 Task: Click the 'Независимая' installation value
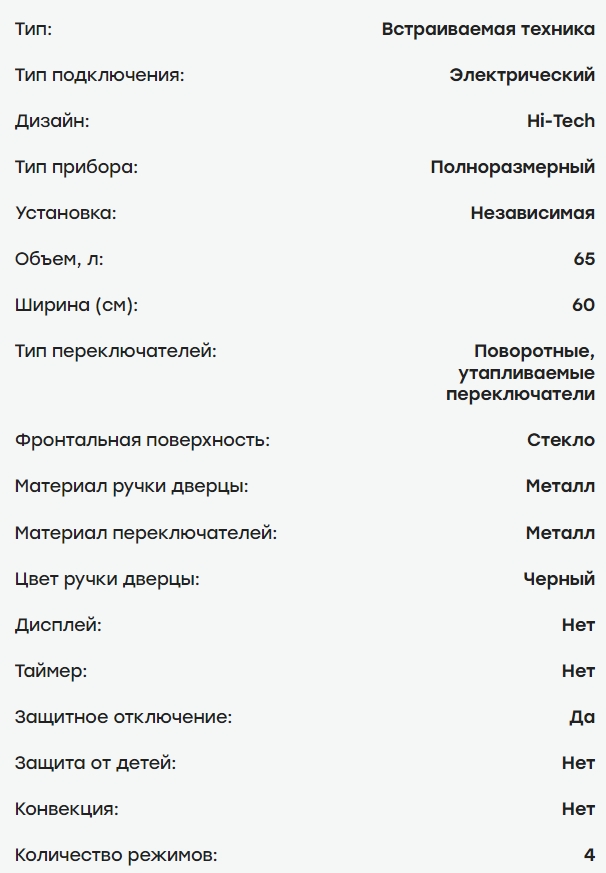532,213
